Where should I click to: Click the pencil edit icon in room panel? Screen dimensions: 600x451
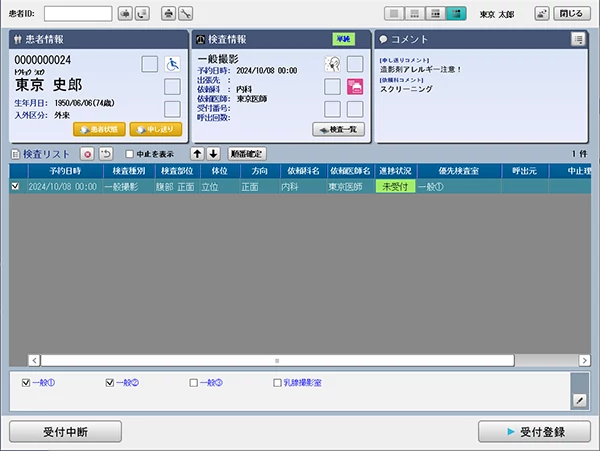pyautogui.click(x=580, y=401)
